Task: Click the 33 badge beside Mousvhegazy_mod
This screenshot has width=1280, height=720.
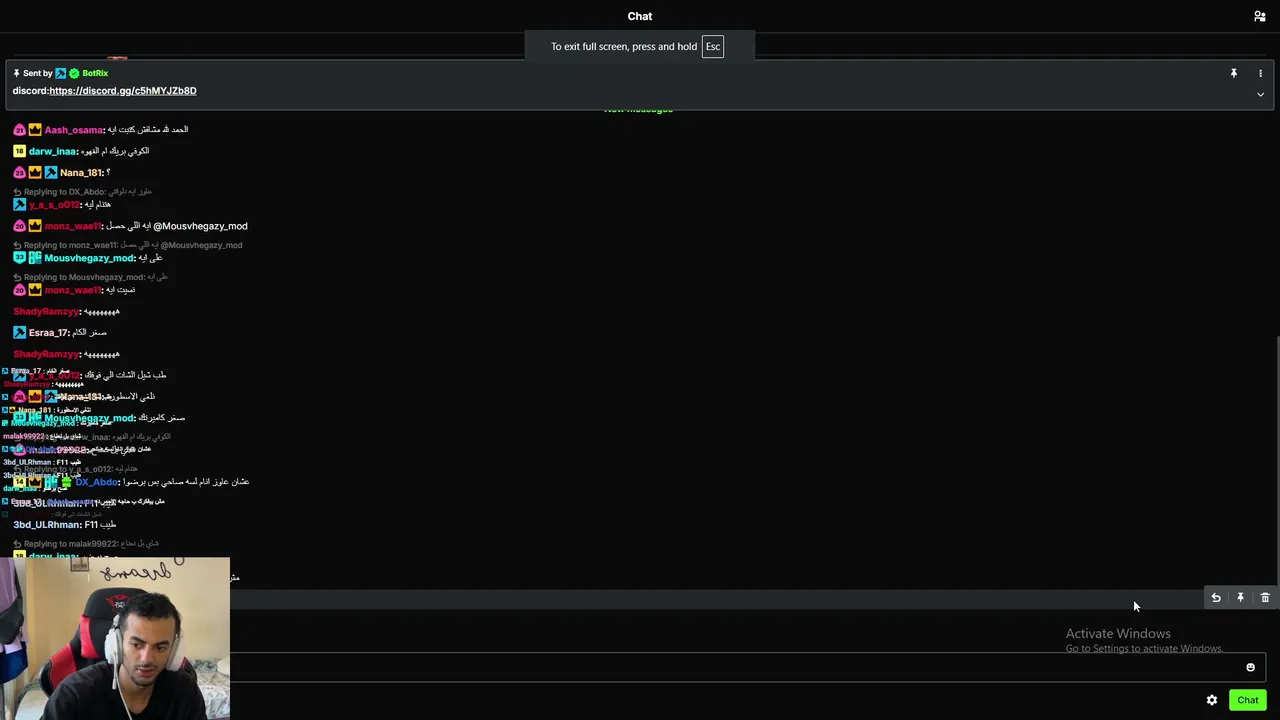Action: (19, 258)
